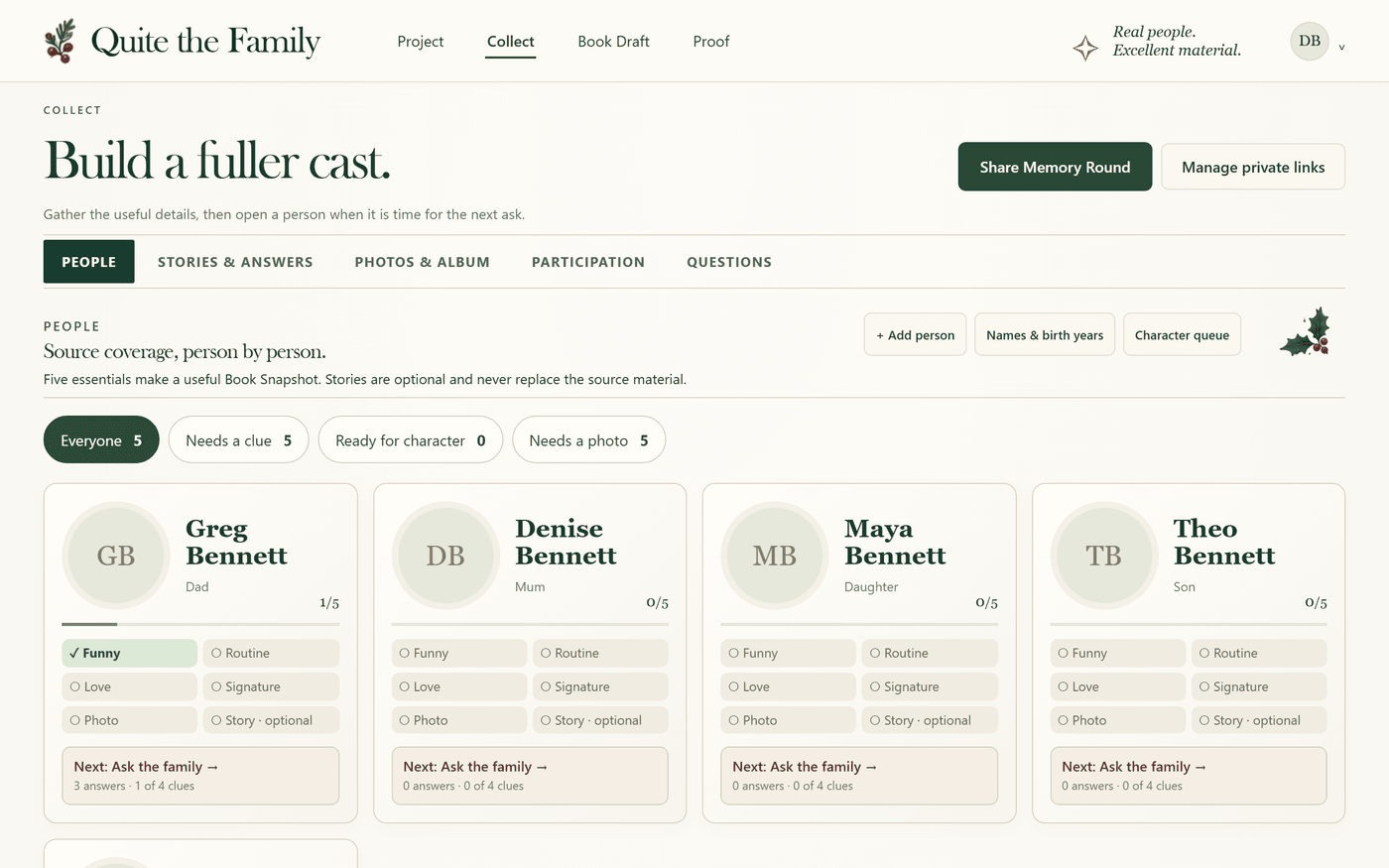This screenshot has width=1389, height=868.
Task: Open Greg Bennett's Next: Ask the family
Action: (x=200, y=776)
